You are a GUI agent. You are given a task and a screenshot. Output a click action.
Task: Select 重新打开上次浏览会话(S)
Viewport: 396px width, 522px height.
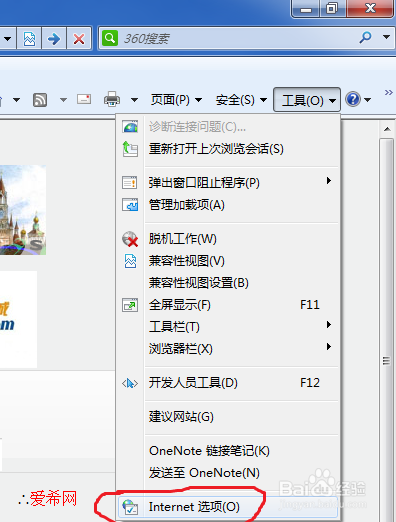pyautogui.click(x=228, y=149)
